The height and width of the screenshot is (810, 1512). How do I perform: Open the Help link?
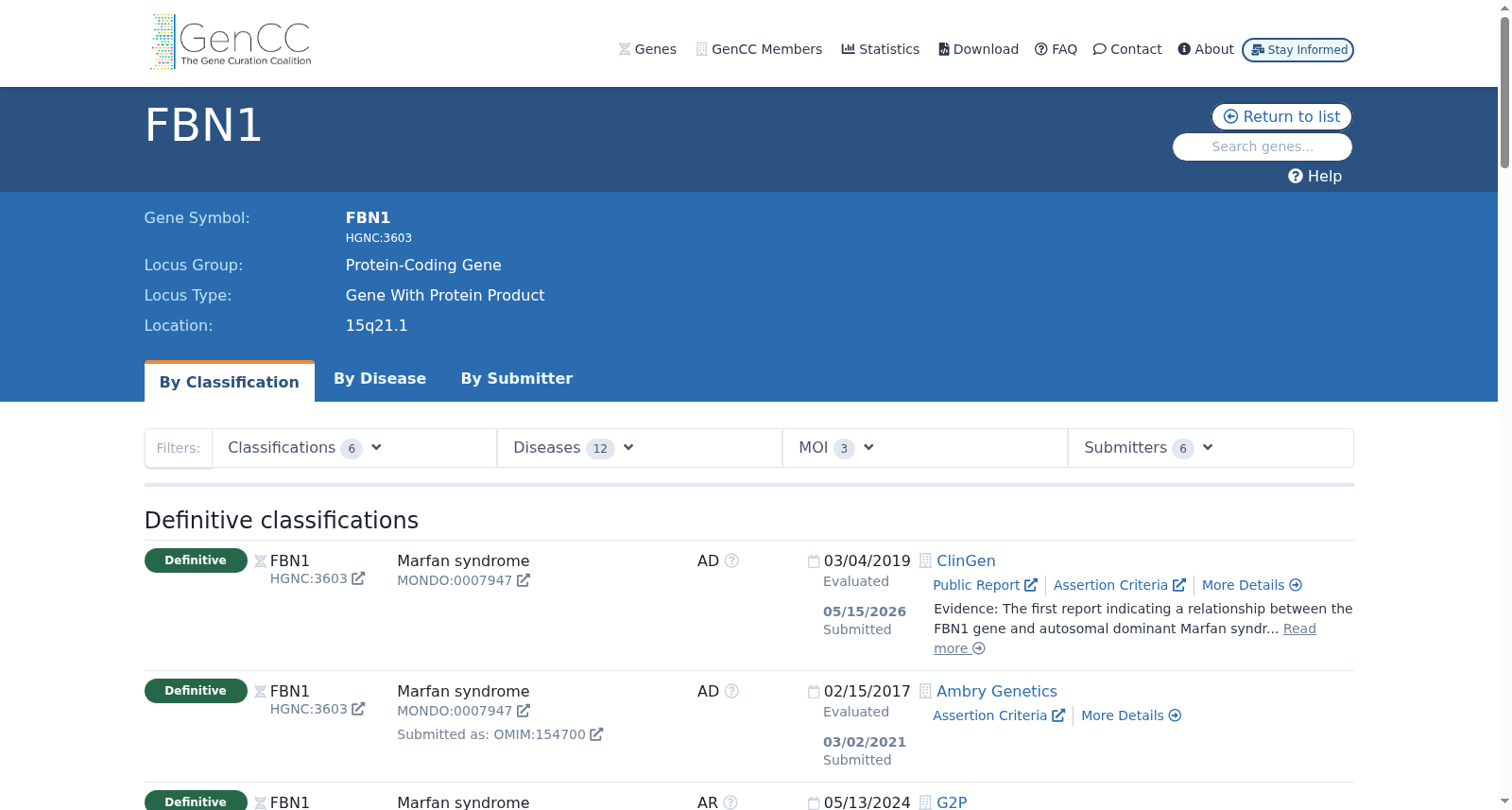click(x=1314, y=176)
